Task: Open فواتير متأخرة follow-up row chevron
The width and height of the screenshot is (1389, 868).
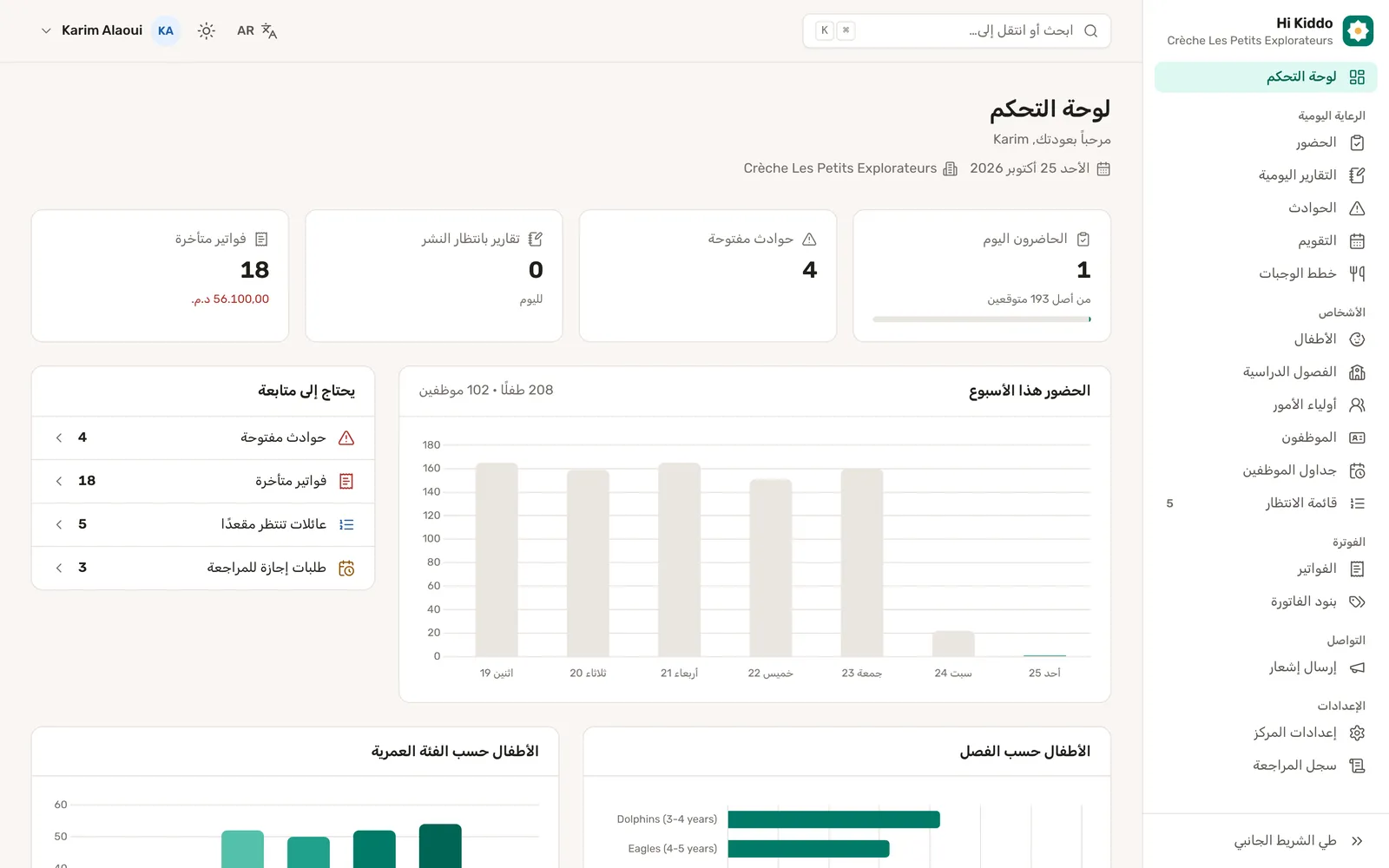Action: pyautogui.click(x=59, y=482)
